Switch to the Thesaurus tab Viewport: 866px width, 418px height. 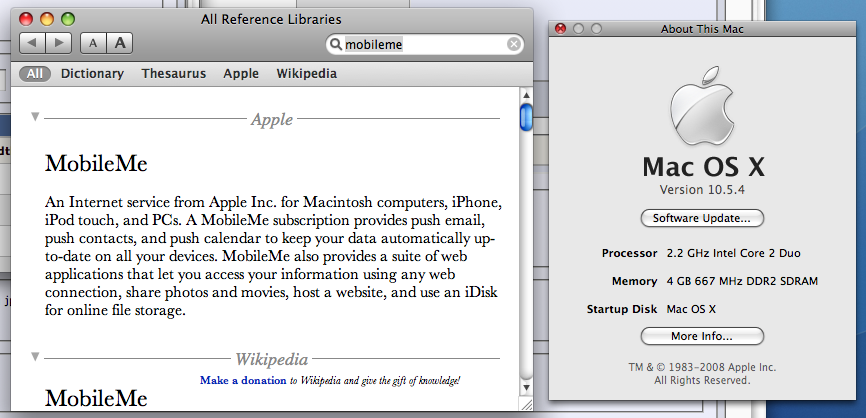173,74
